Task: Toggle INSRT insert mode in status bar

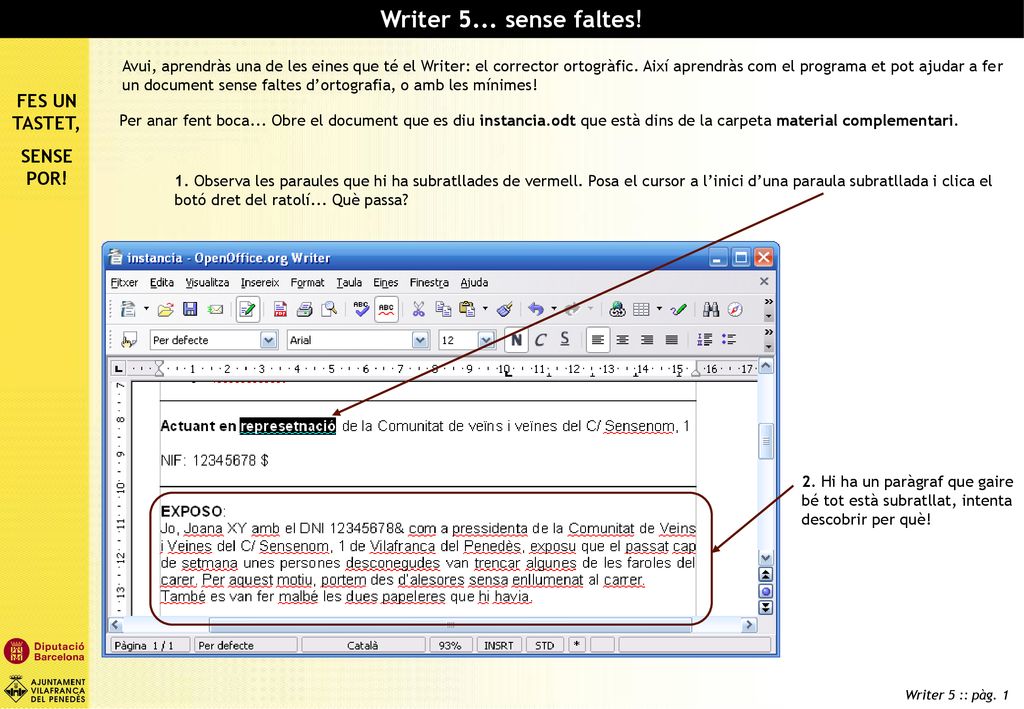Action: pos(498,645)
